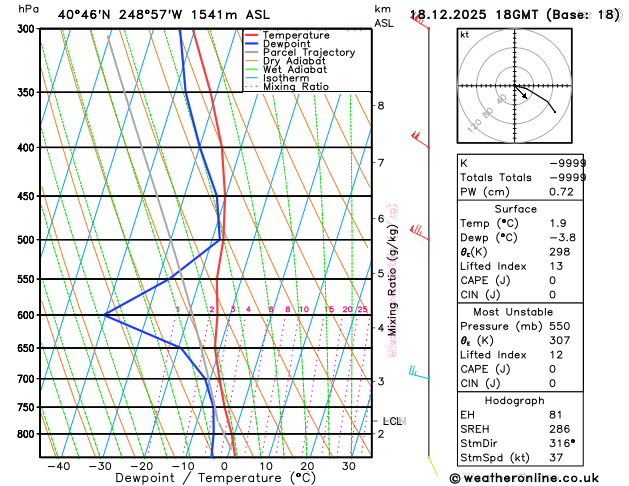This screenshot has height=486, width=629.
Task: Click the red wind barb at 500 hPa
Action: point(420,232)
